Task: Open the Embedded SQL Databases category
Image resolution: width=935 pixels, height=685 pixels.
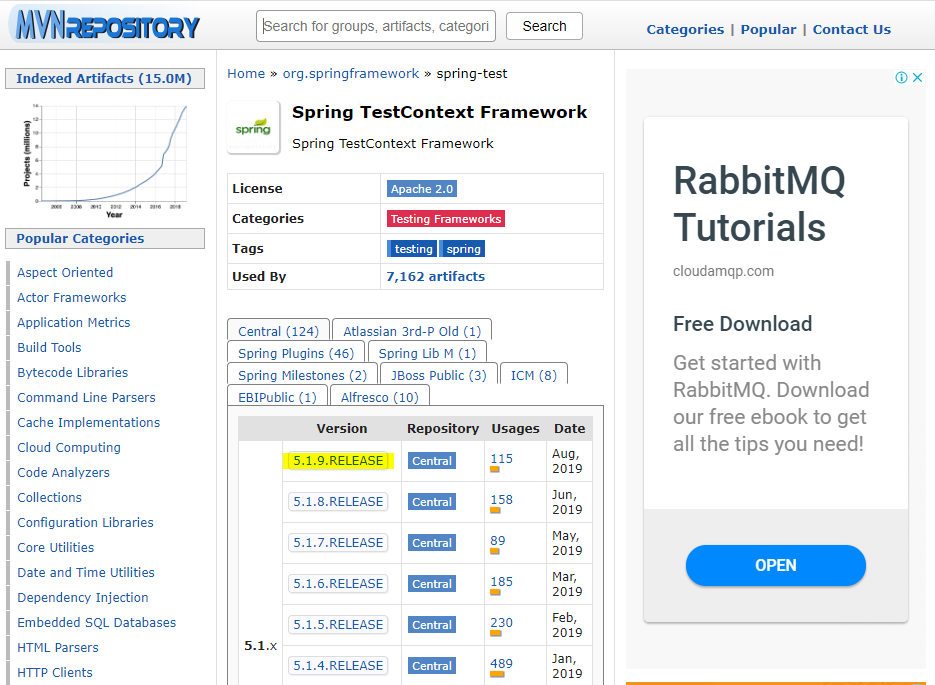Action: pyautogui.click(x=97, y=622)
